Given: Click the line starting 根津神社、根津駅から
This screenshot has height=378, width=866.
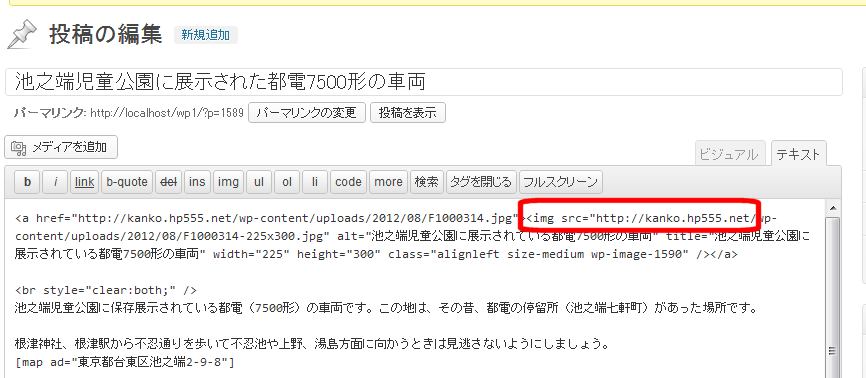Looking at the screenshot, I should coord(312,345).
